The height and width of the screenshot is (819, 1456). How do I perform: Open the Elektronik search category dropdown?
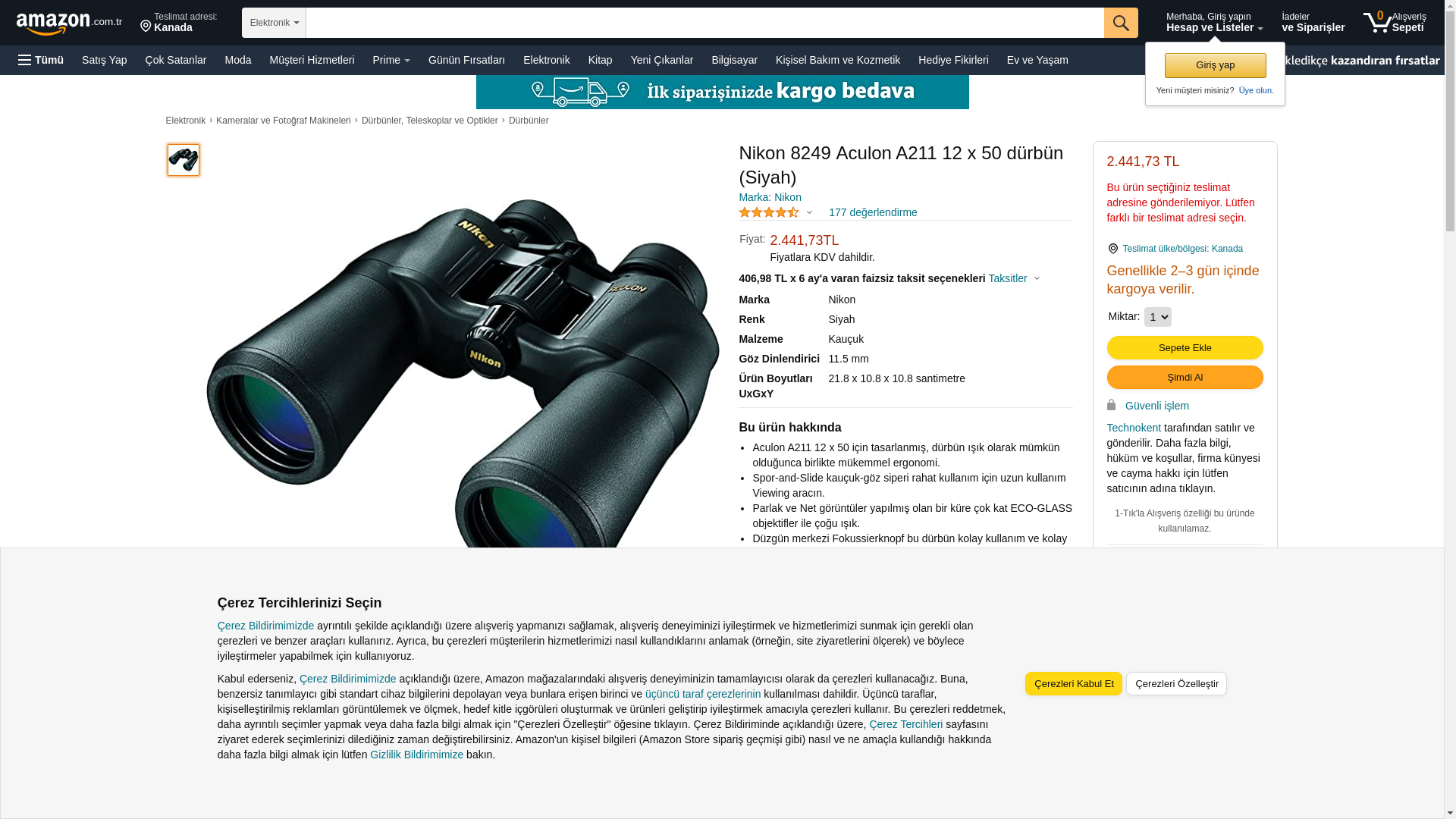coord(274,23)
